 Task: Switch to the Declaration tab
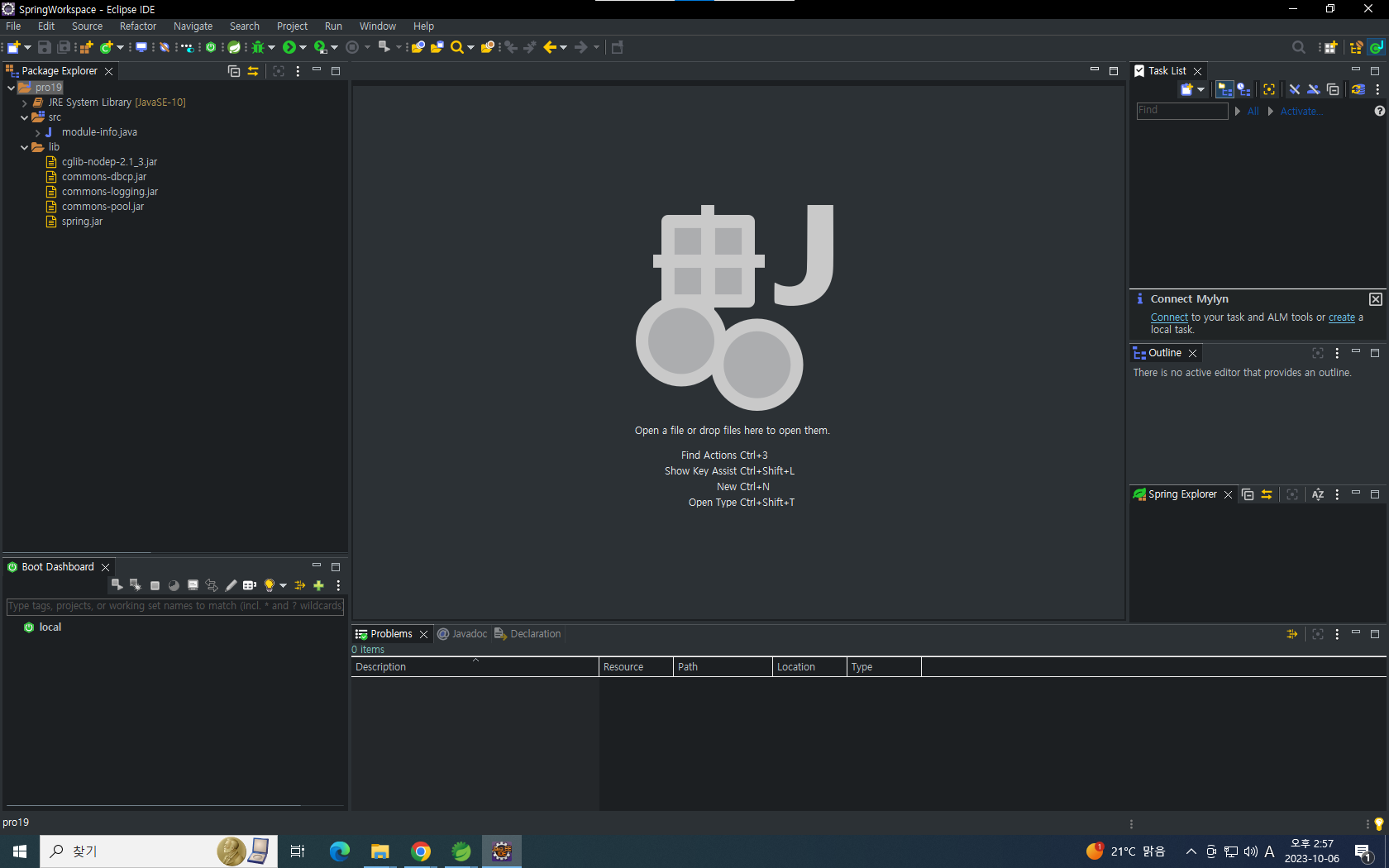coord(527,634)
